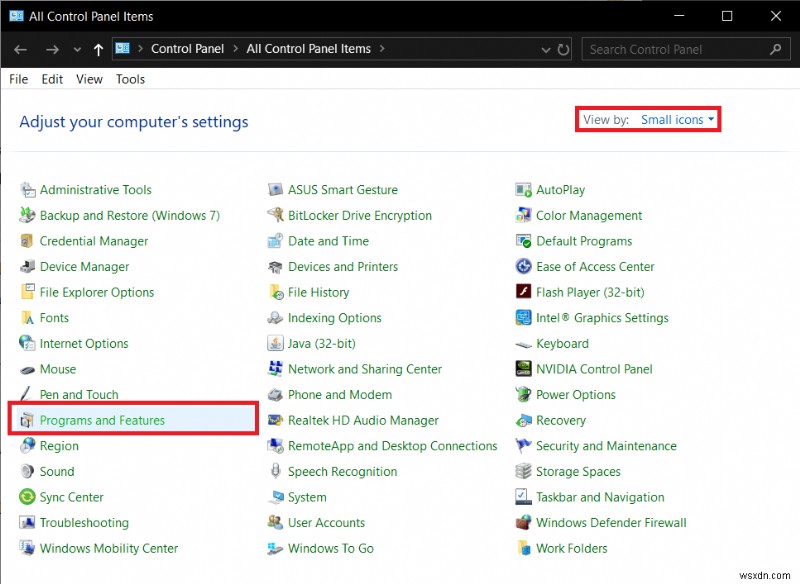800x584 pixels.
Task: Select Programs and Features
Action: point(100,420)
